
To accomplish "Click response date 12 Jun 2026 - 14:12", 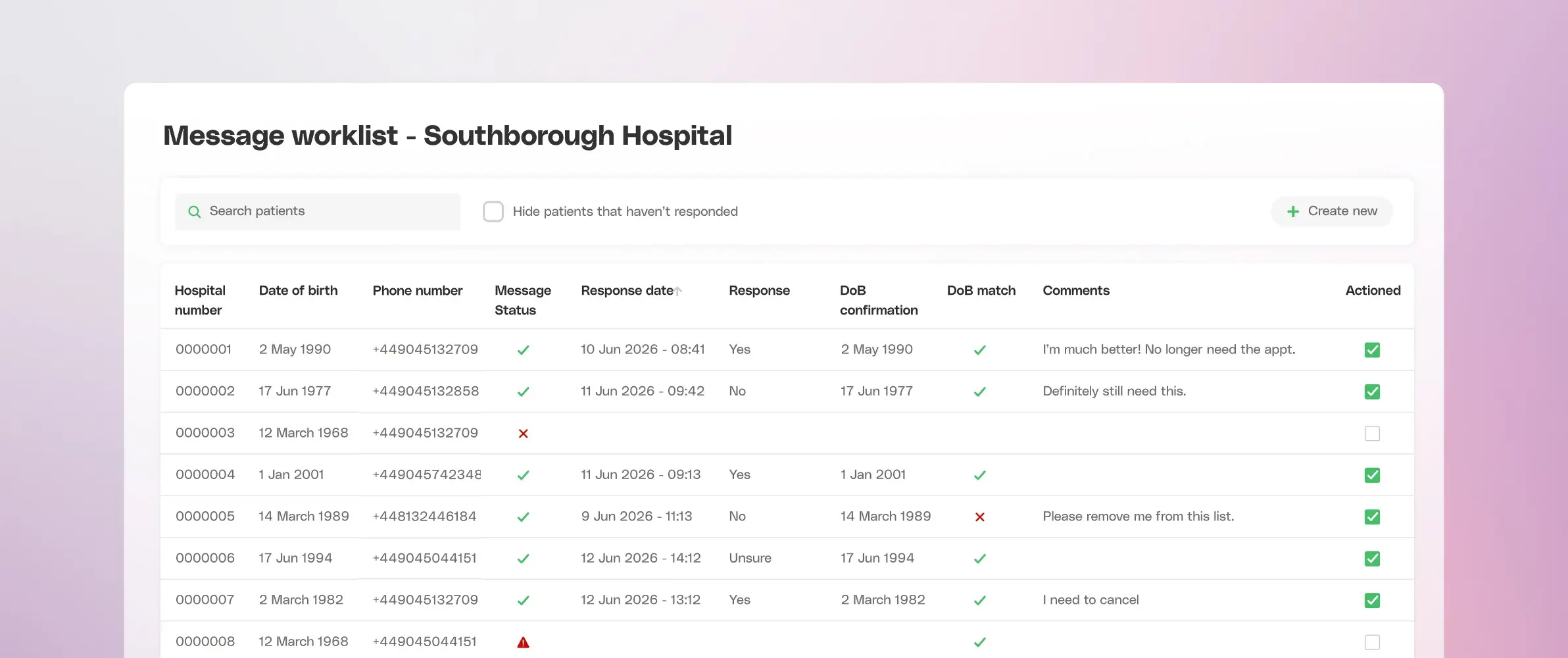I will click(x=641, y=558).
